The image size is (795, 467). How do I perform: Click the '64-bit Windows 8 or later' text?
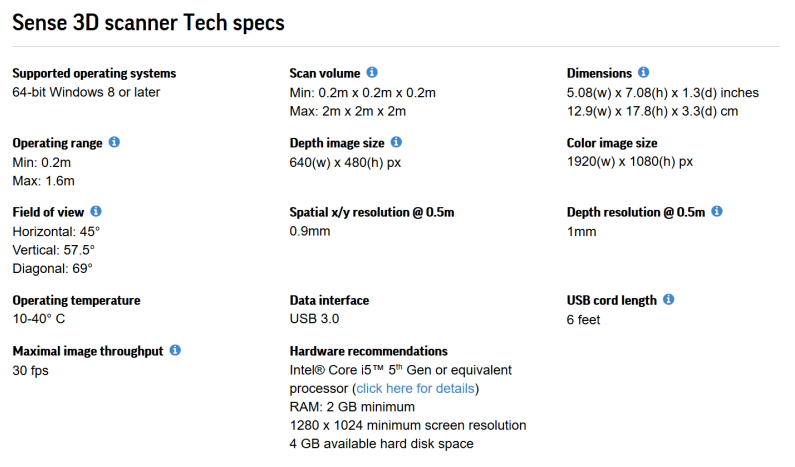tap(86, 92)
